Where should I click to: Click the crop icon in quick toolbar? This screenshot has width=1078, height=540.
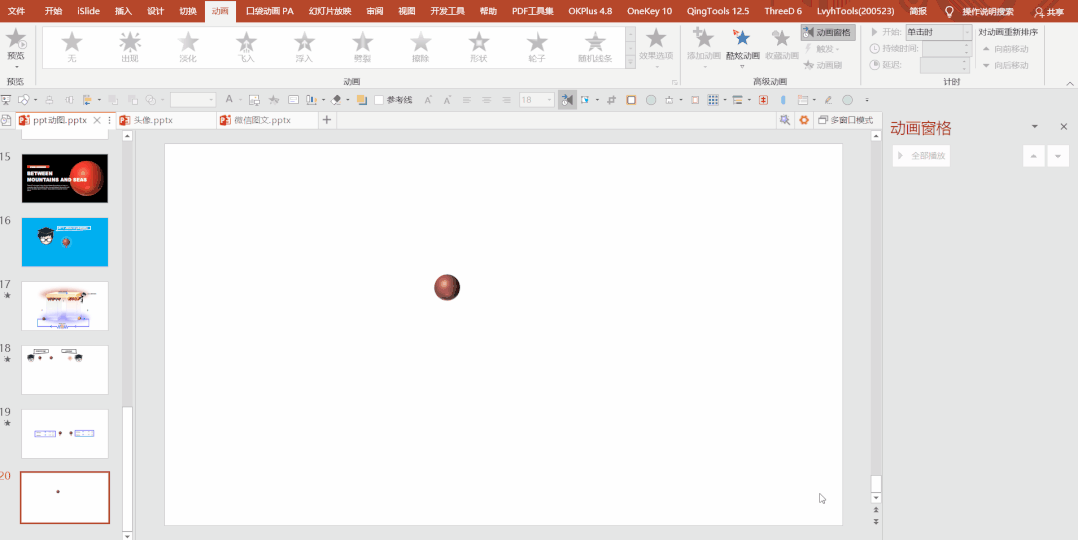pos(611,100)
